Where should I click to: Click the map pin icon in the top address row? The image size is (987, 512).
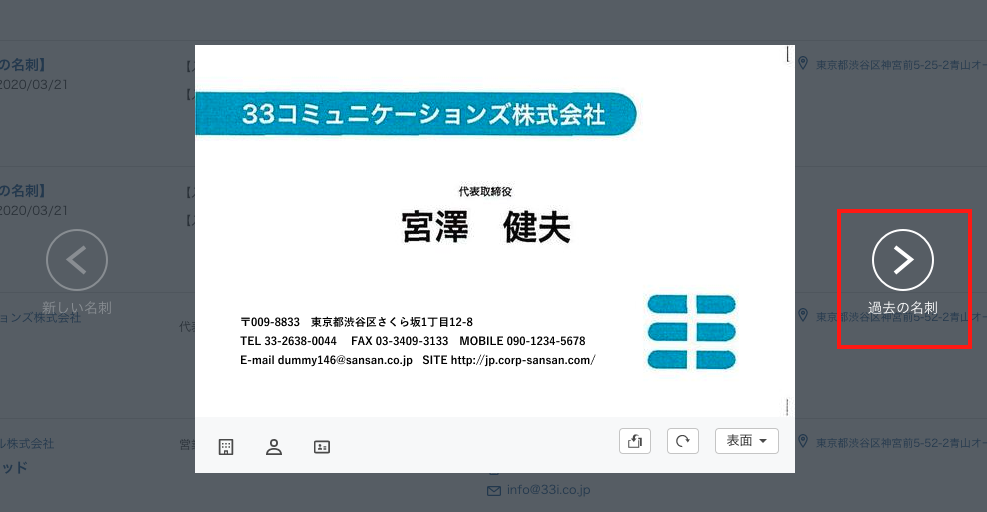[803, 63]
